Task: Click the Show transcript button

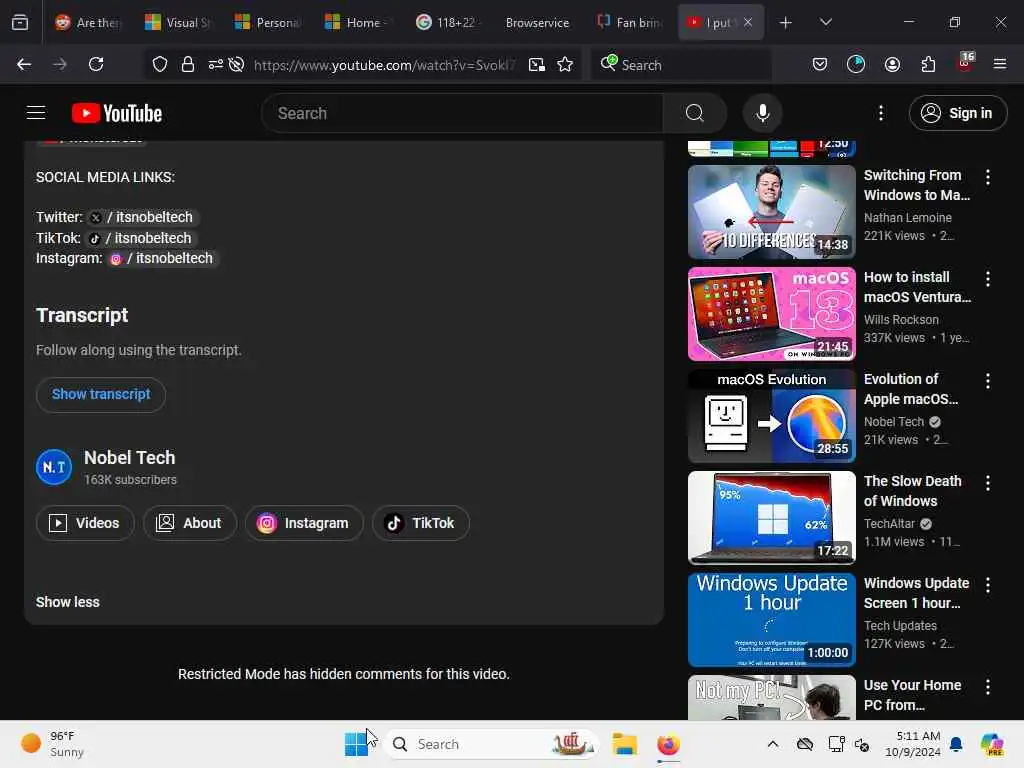Action: [101, 394]
